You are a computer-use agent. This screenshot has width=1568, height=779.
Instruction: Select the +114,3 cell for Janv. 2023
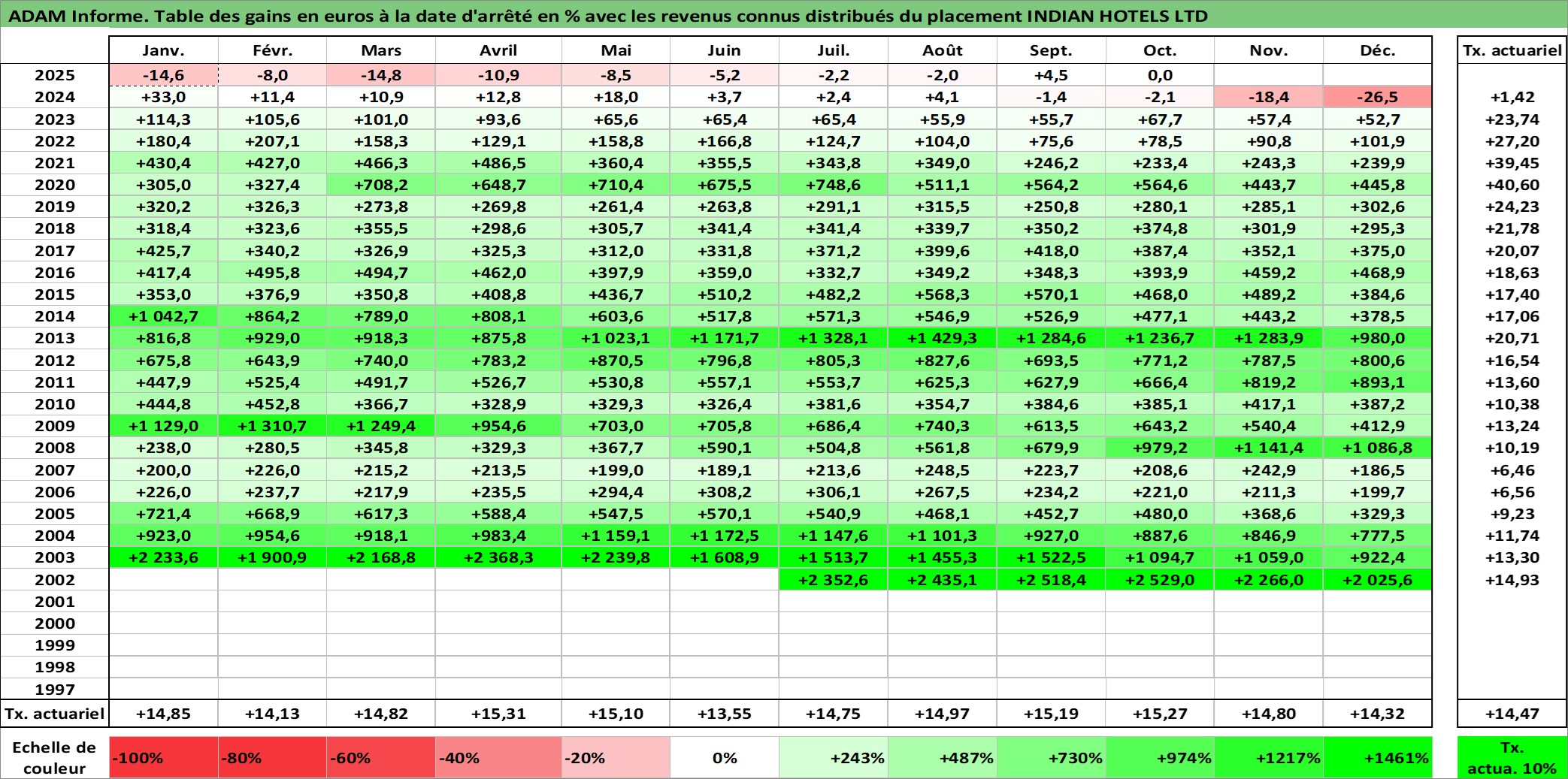click(x=163, y=119)
